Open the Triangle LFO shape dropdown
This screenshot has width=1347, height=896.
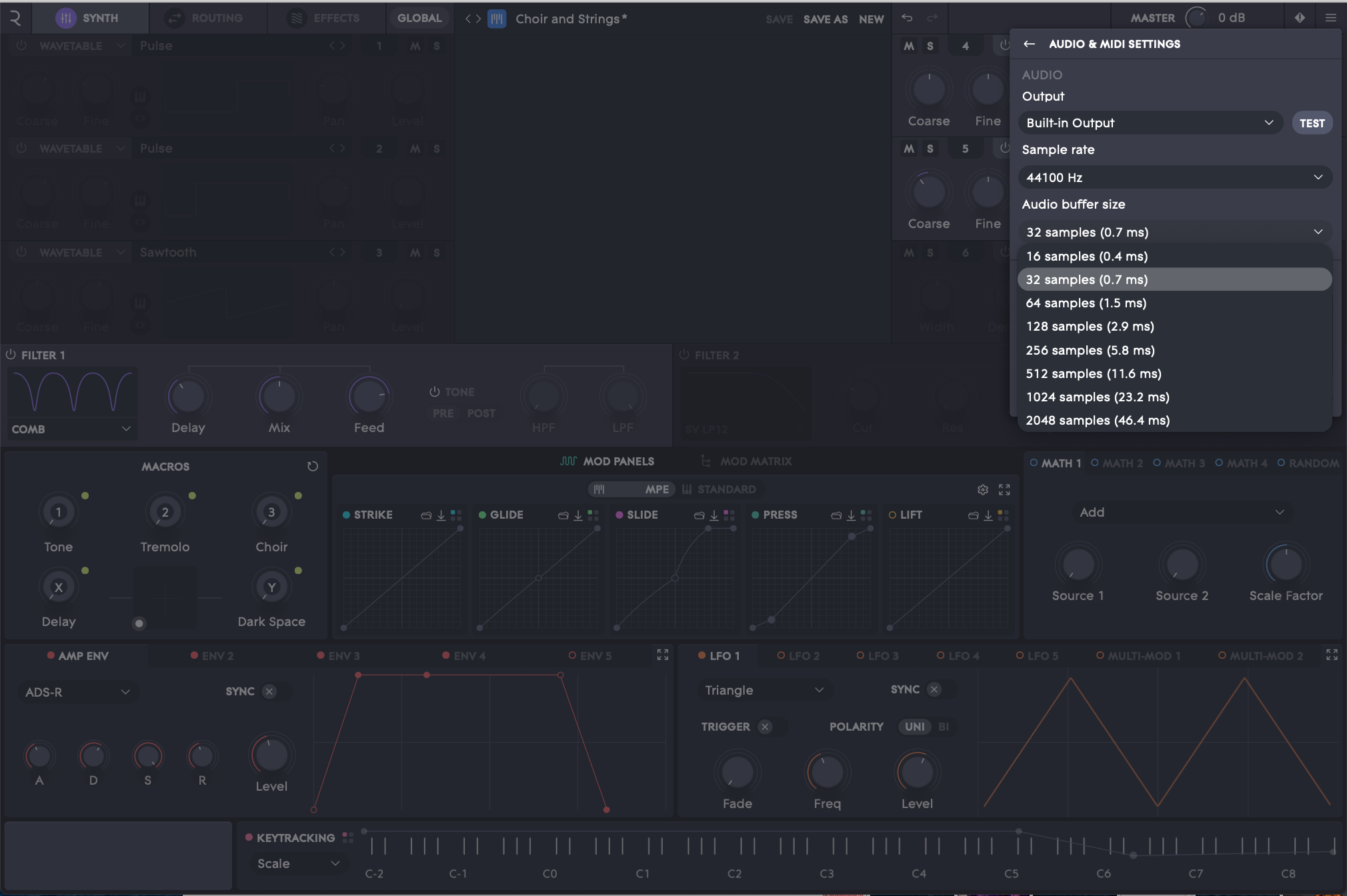[764, 690]
